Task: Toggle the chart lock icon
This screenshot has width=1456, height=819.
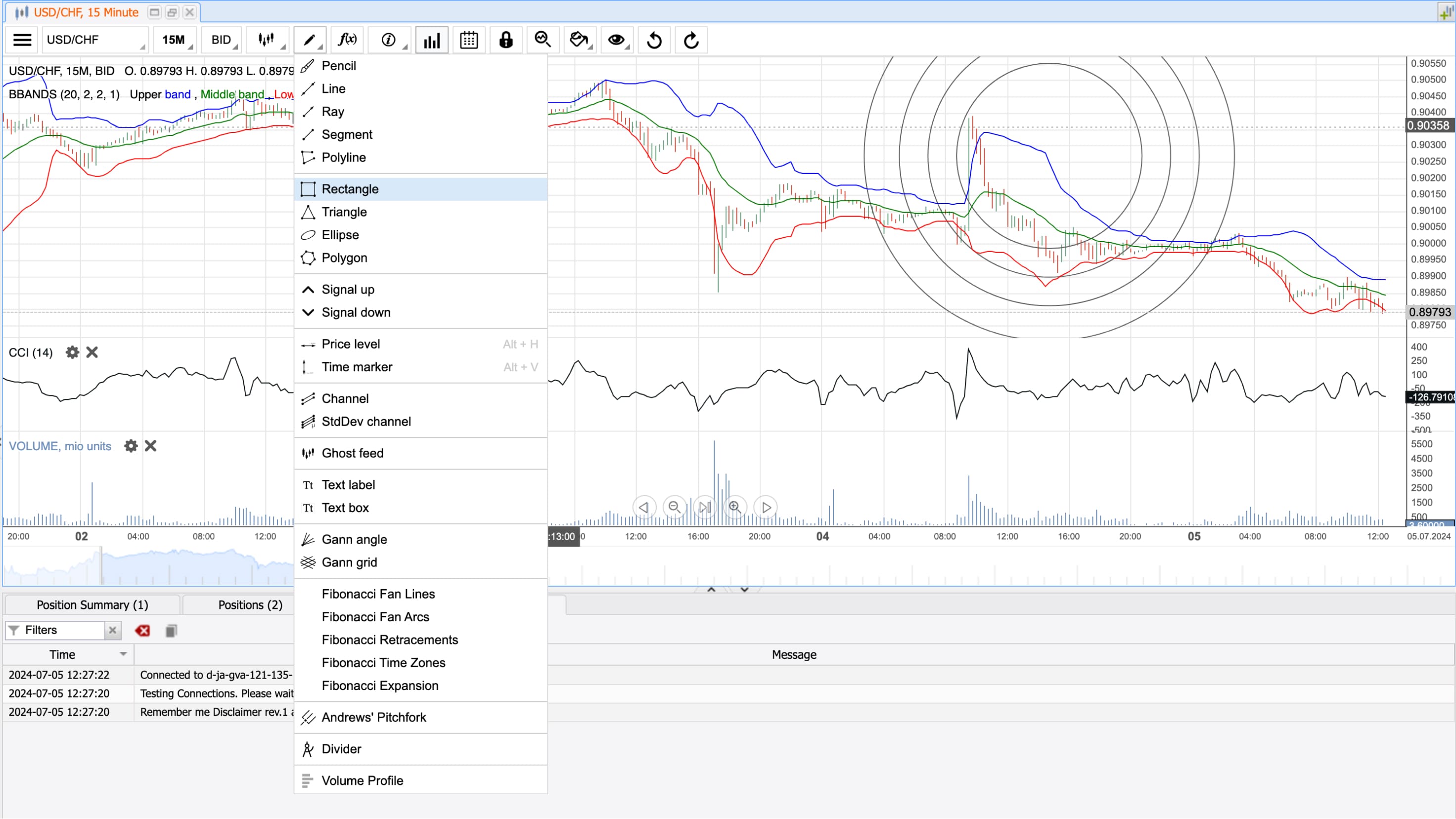Action: tap(505, 40)
